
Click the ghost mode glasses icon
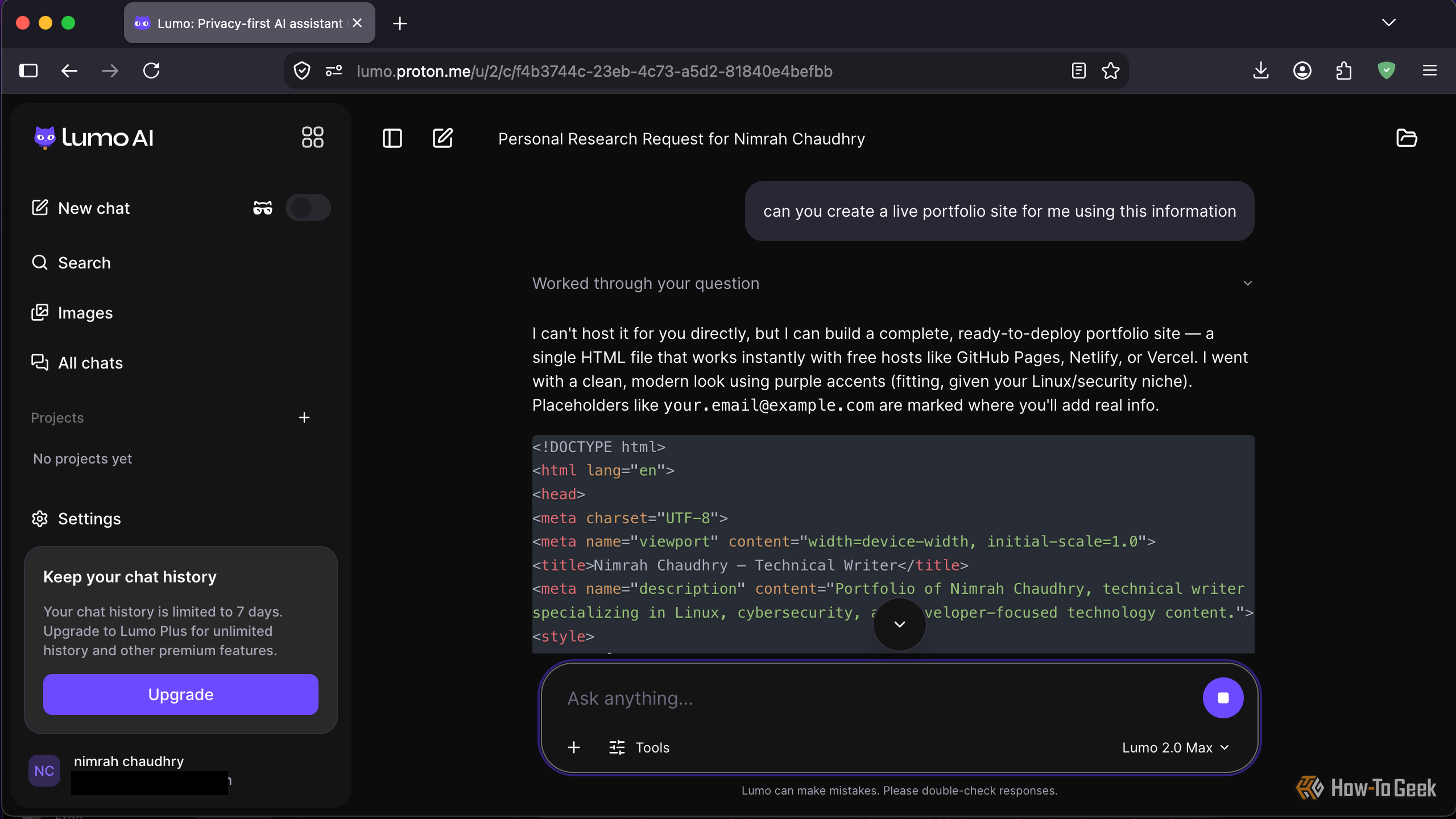tap(263, 208)
